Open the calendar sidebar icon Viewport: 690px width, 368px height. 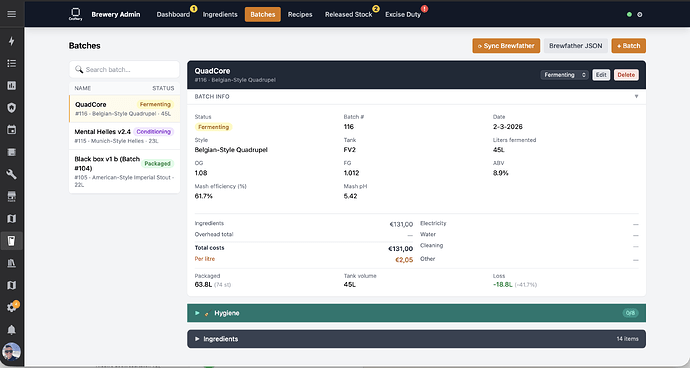tap(11, 130)
